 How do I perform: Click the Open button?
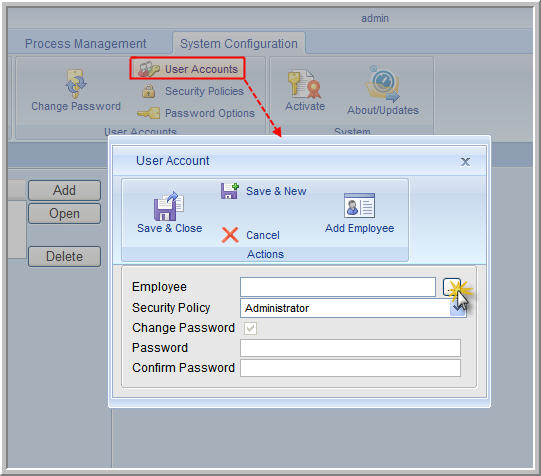[x=65, y=214]
